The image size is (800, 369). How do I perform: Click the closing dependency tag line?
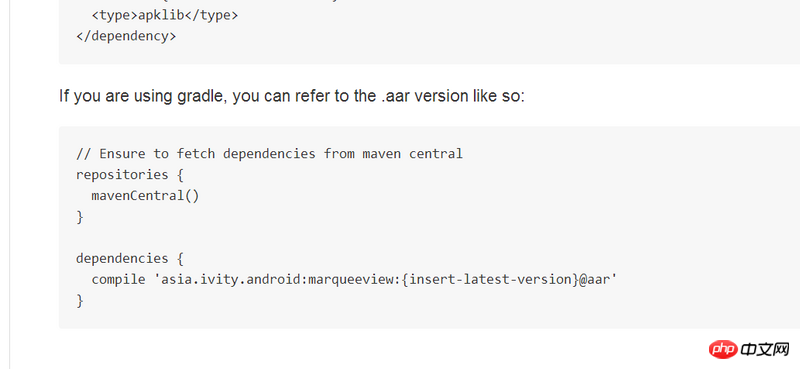(x=126, y=36)
